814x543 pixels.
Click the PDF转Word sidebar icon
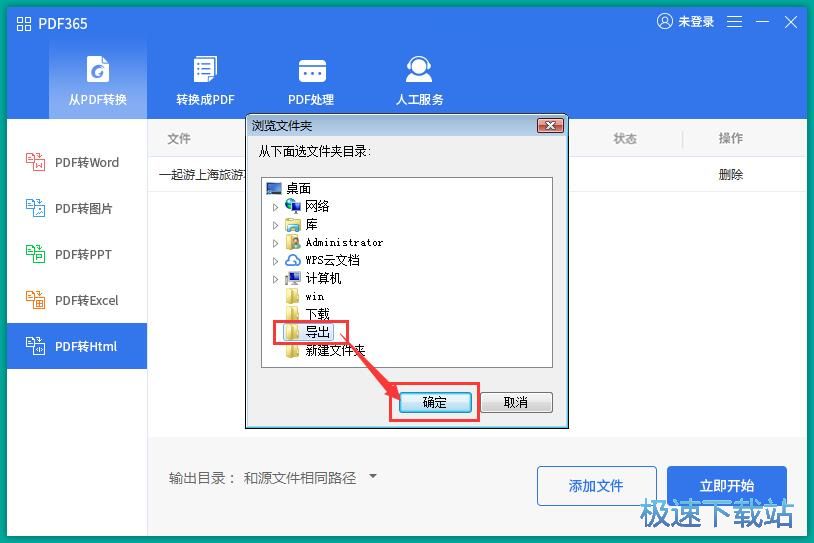click(35, 162)
